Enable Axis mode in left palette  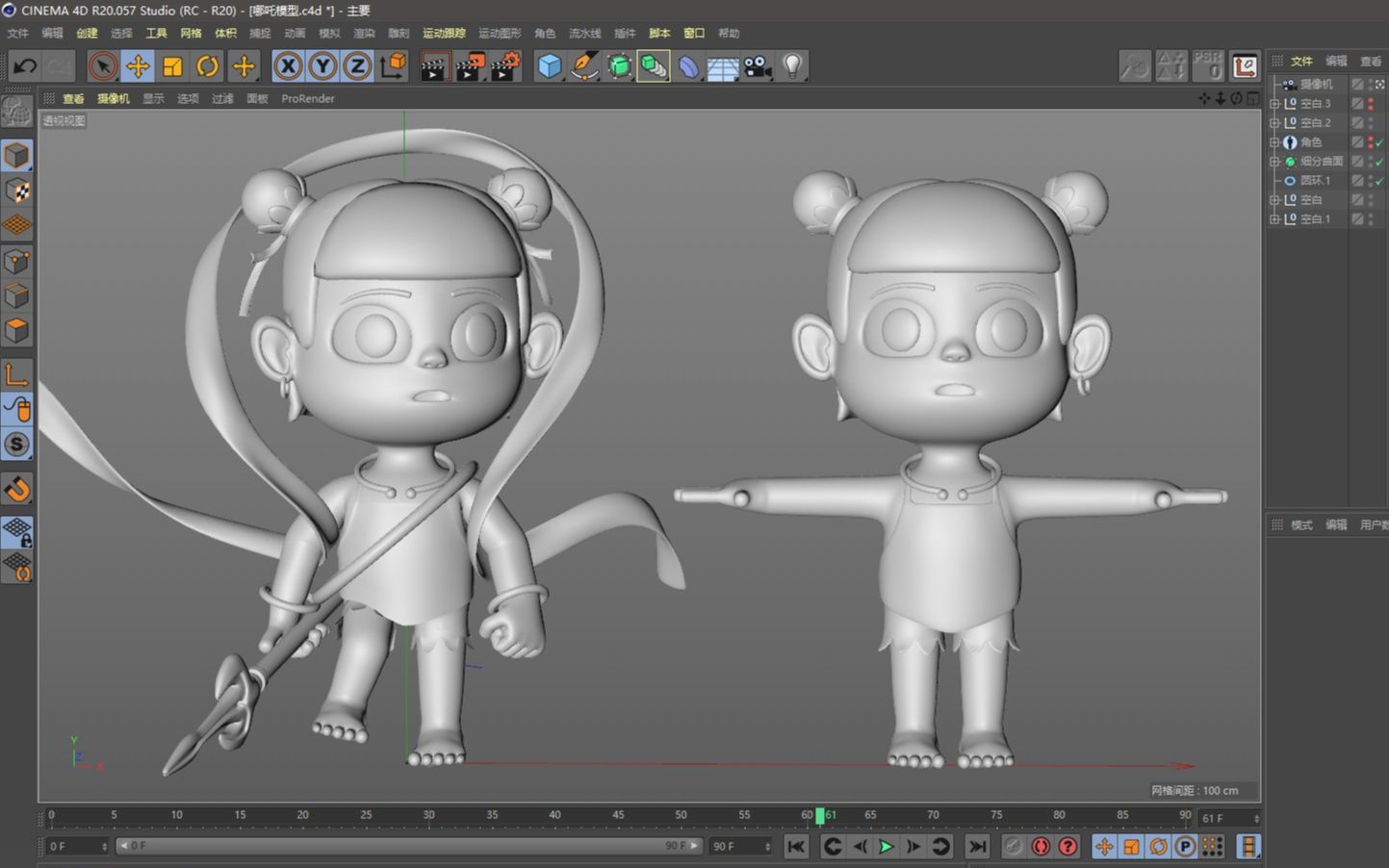tap(16, 374)
